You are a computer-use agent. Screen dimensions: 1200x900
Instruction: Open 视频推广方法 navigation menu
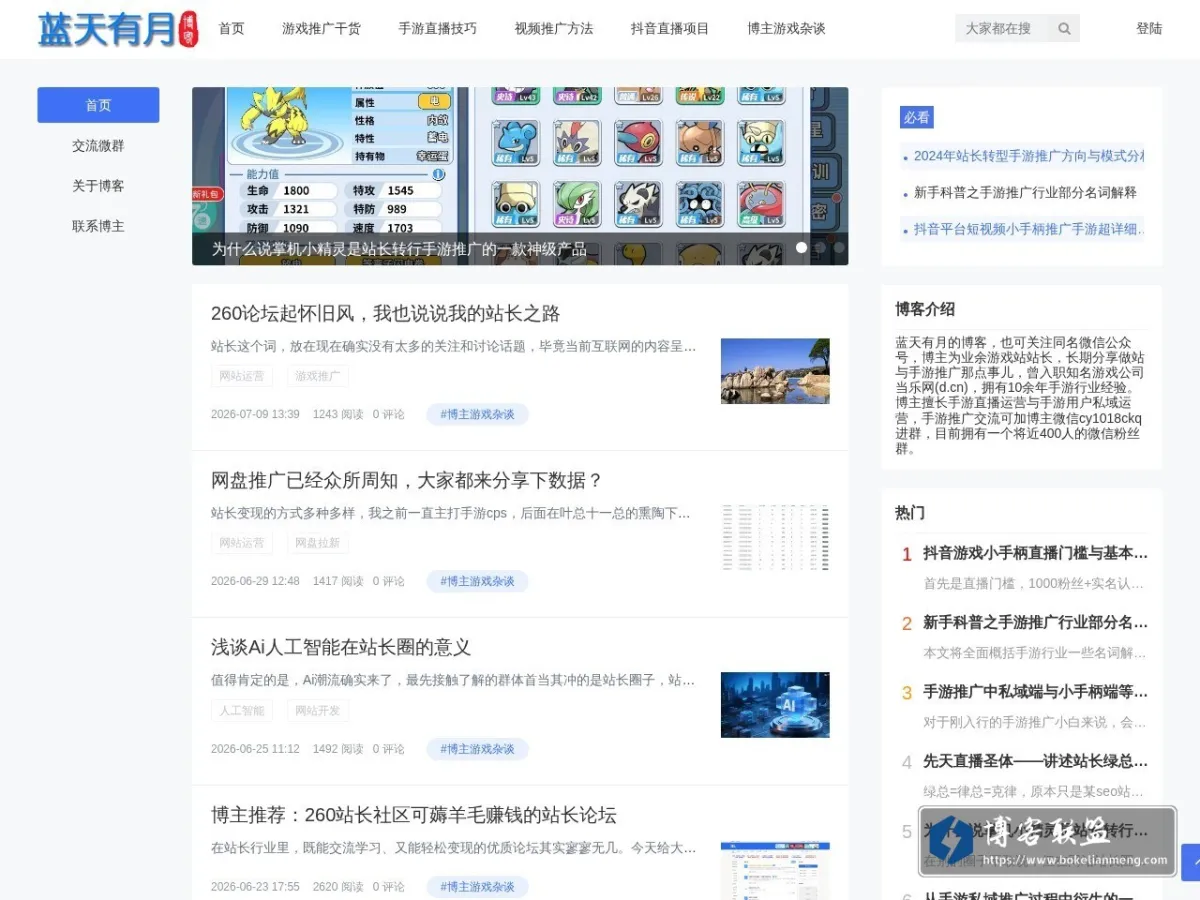(553, 29)
